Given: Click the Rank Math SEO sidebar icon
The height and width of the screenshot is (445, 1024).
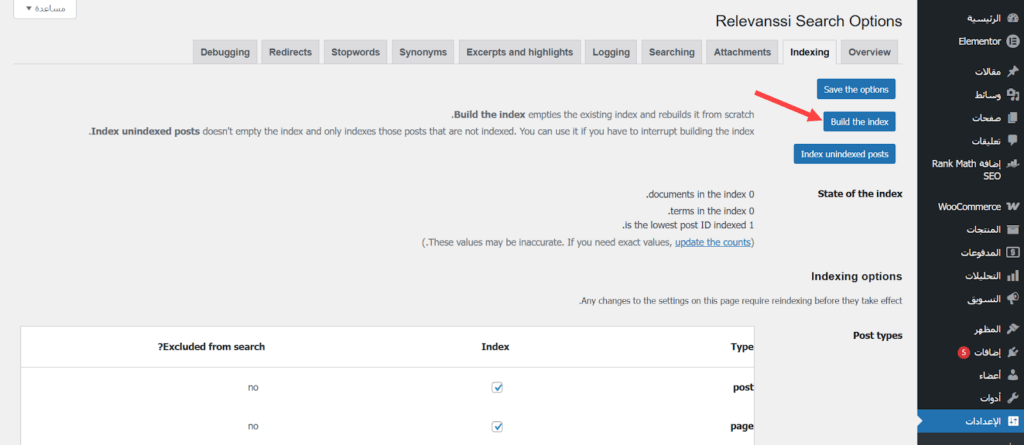Looking at the screenshot, I should (1012, 163).
